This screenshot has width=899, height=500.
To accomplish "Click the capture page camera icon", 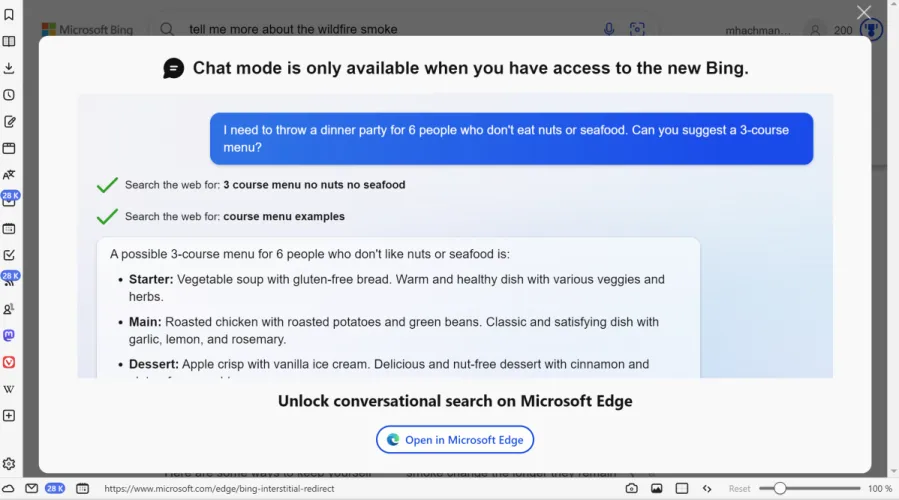I will 631,488.
